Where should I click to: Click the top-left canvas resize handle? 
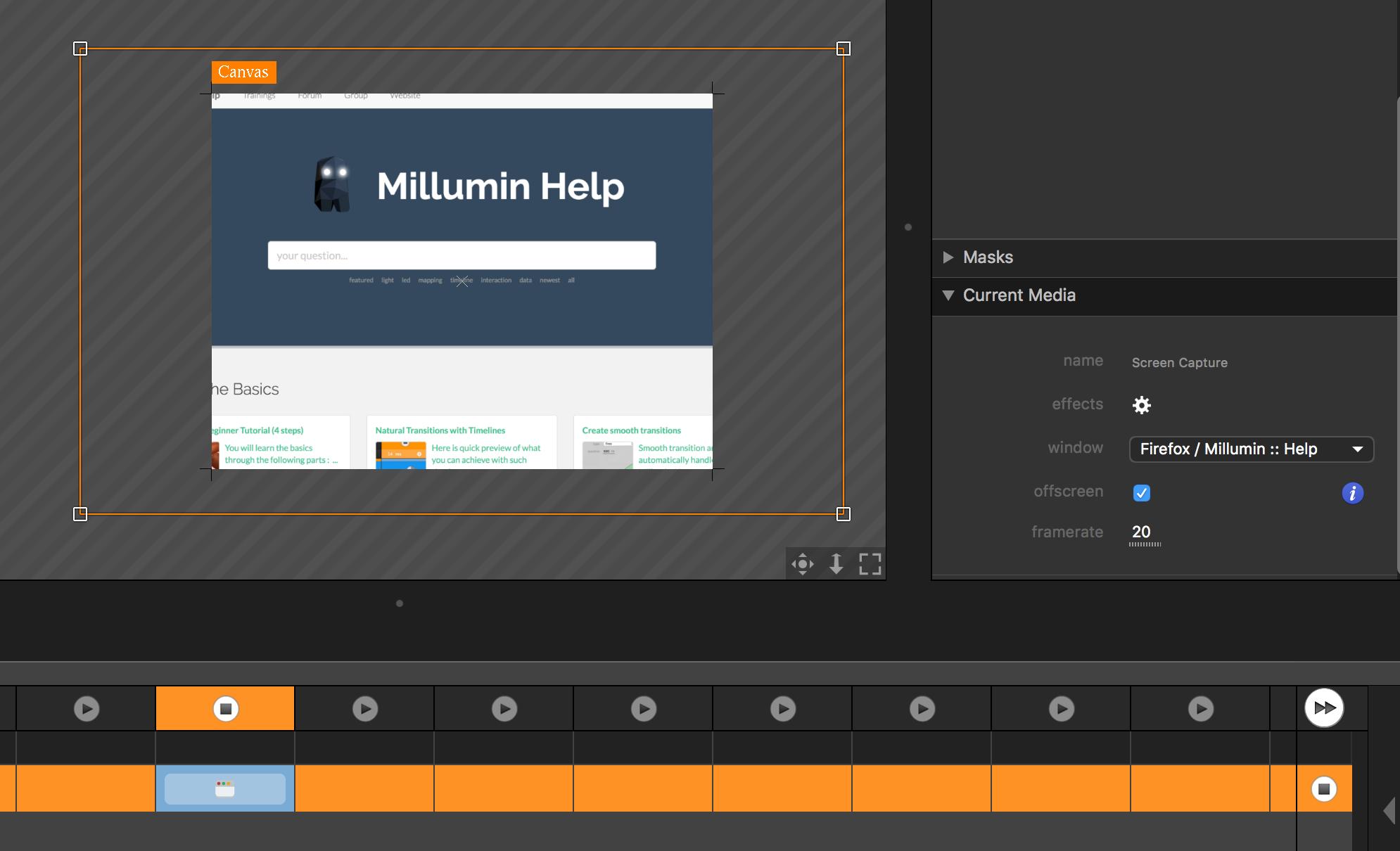[80, 49]
